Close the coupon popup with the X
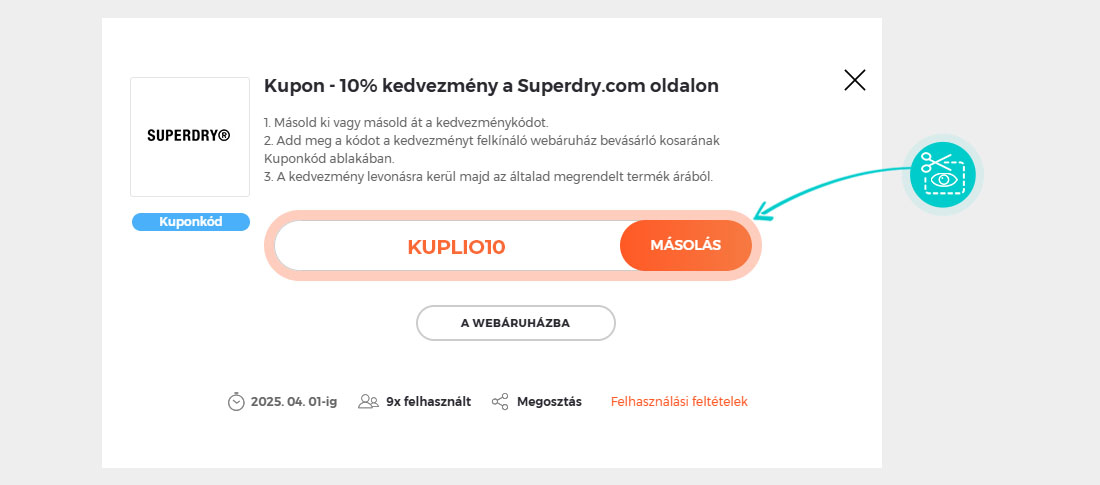 point(854,80)
